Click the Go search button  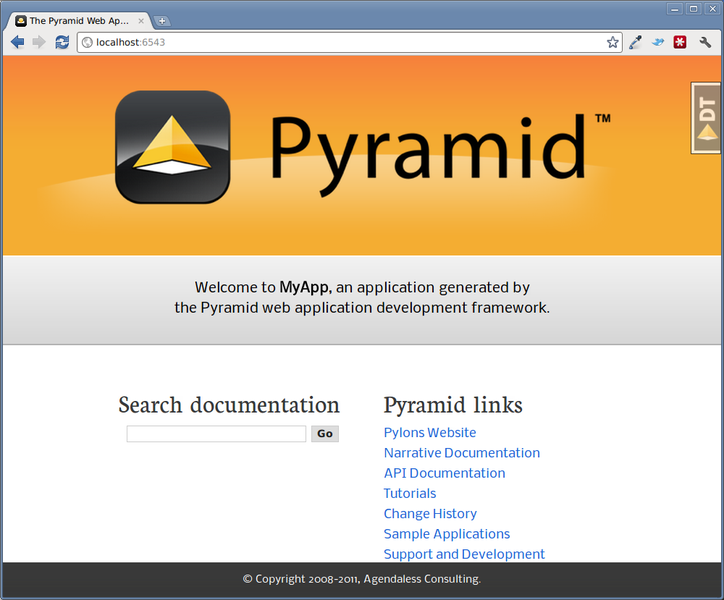point(325,434)
